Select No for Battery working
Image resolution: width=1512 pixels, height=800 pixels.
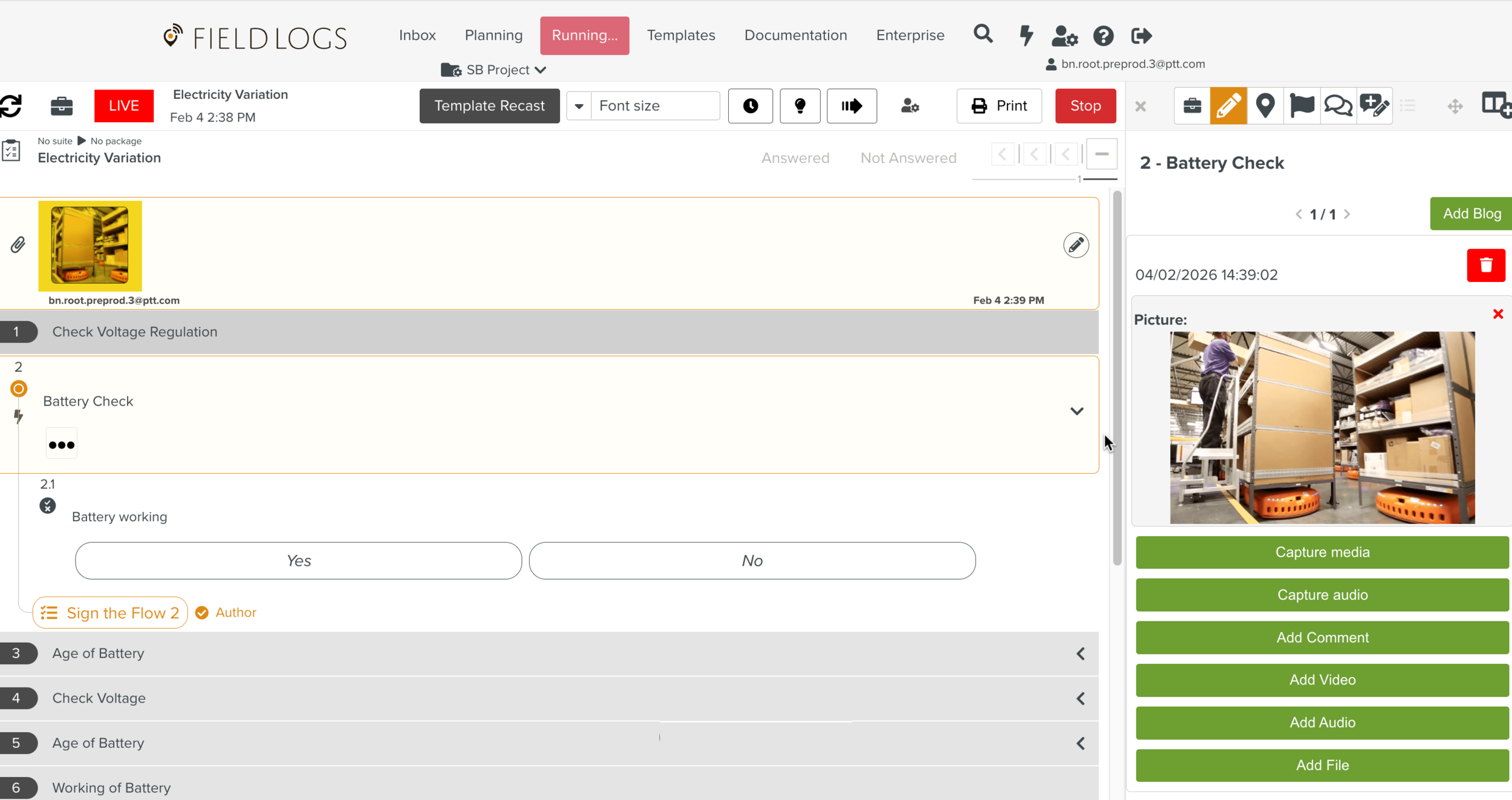752,560
